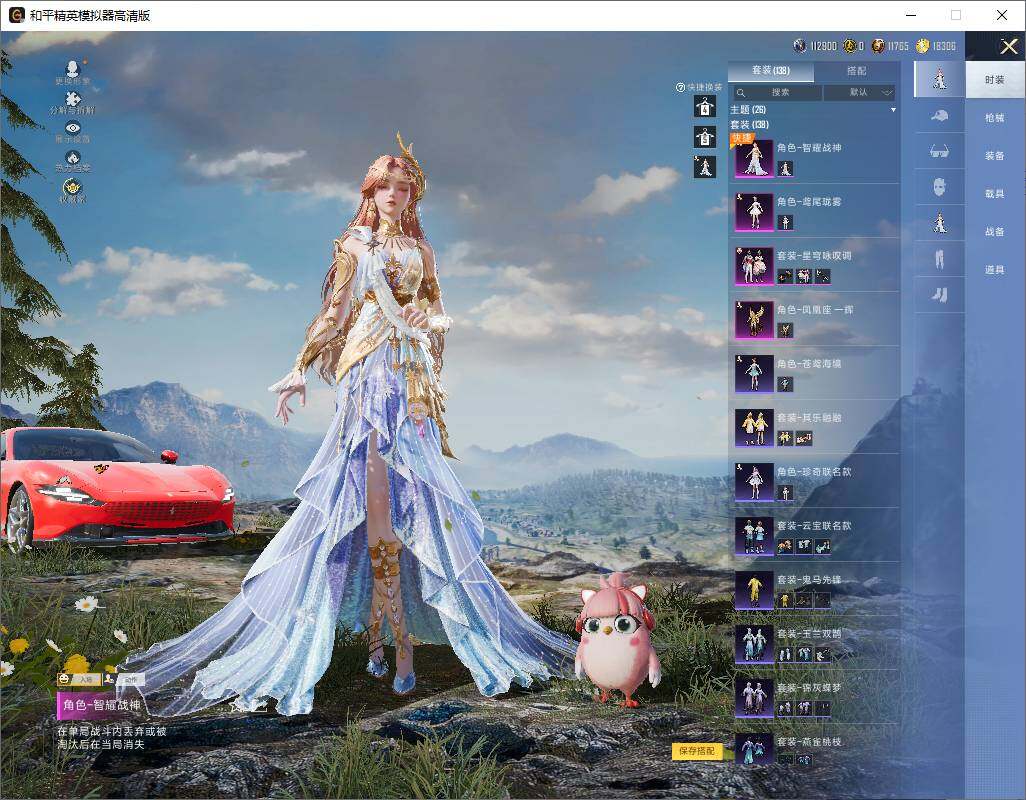Select the 套装-其乐融融 outfit thumbnail

coord(754,428)
